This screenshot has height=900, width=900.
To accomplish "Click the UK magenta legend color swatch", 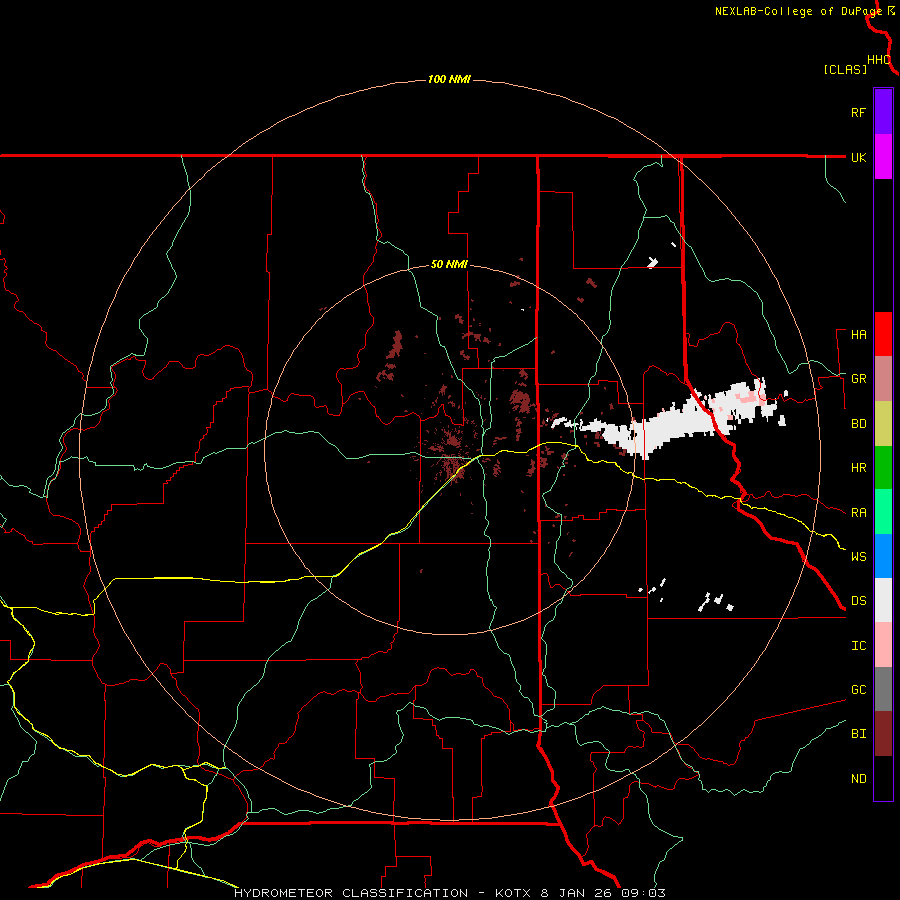I will (x=883, y=157).
